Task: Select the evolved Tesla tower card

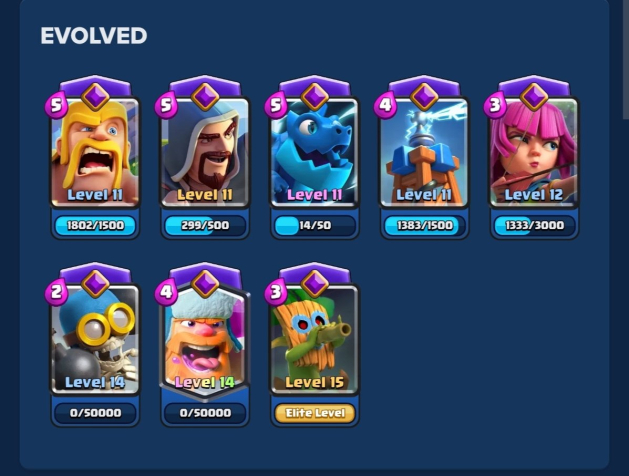Action: (x=424, y=152)
